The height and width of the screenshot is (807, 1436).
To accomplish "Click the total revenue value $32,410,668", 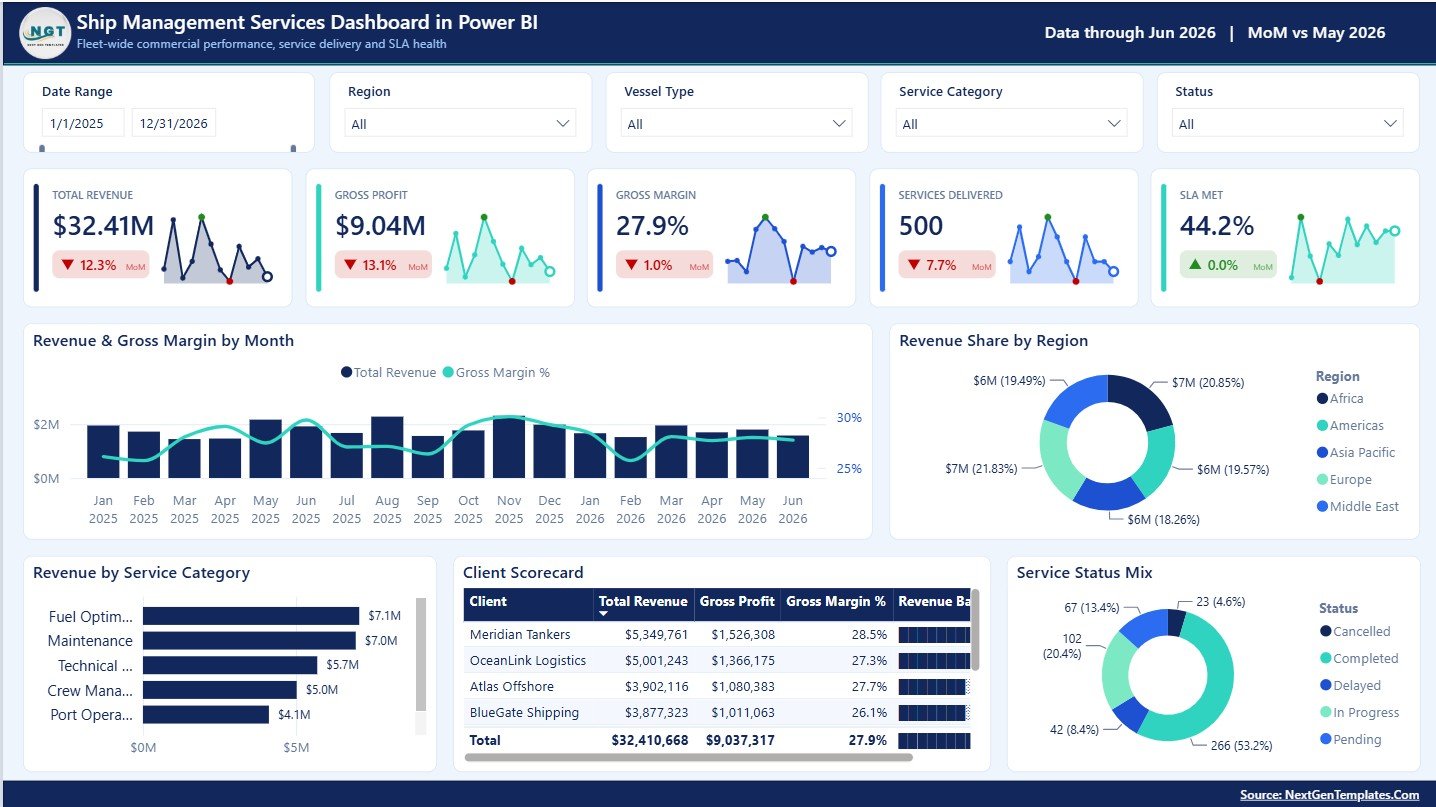I will [650, 740].
